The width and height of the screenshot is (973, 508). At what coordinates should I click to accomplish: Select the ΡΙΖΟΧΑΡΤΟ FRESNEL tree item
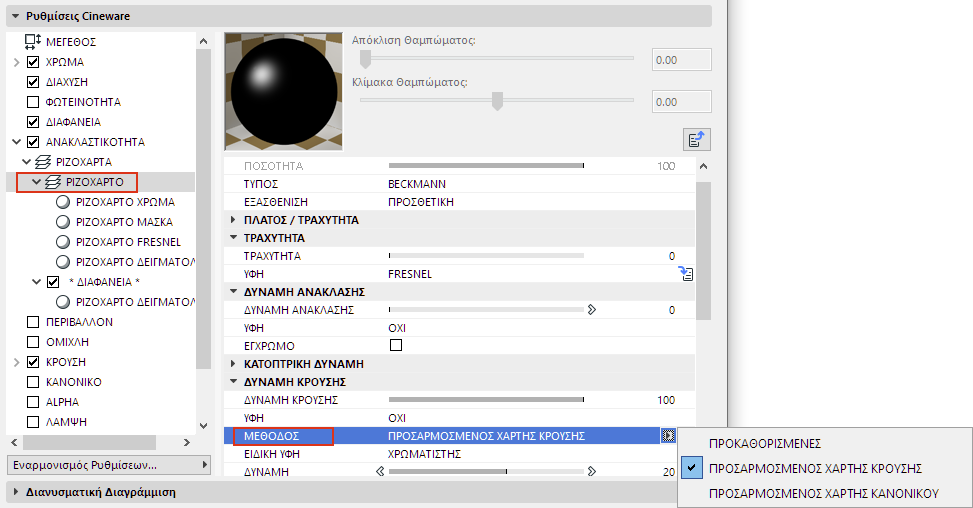(128, 241)
